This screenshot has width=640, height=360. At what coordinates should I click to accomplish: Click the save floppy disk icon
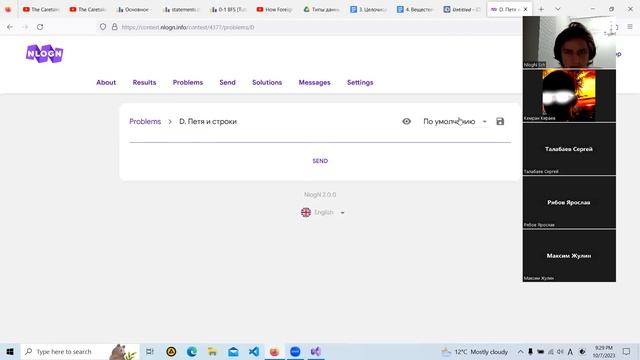tap(500, 121)
